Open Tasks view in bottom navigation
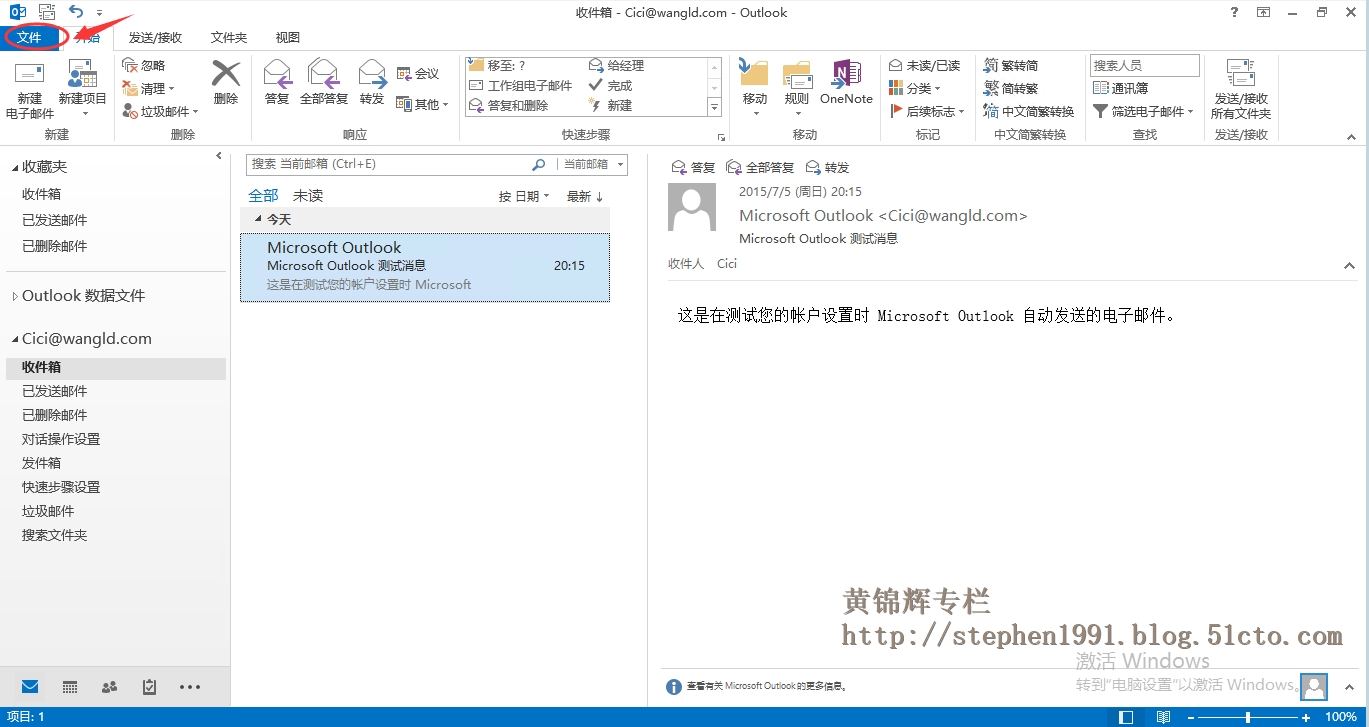1369x727 pixels. [149, 687]
